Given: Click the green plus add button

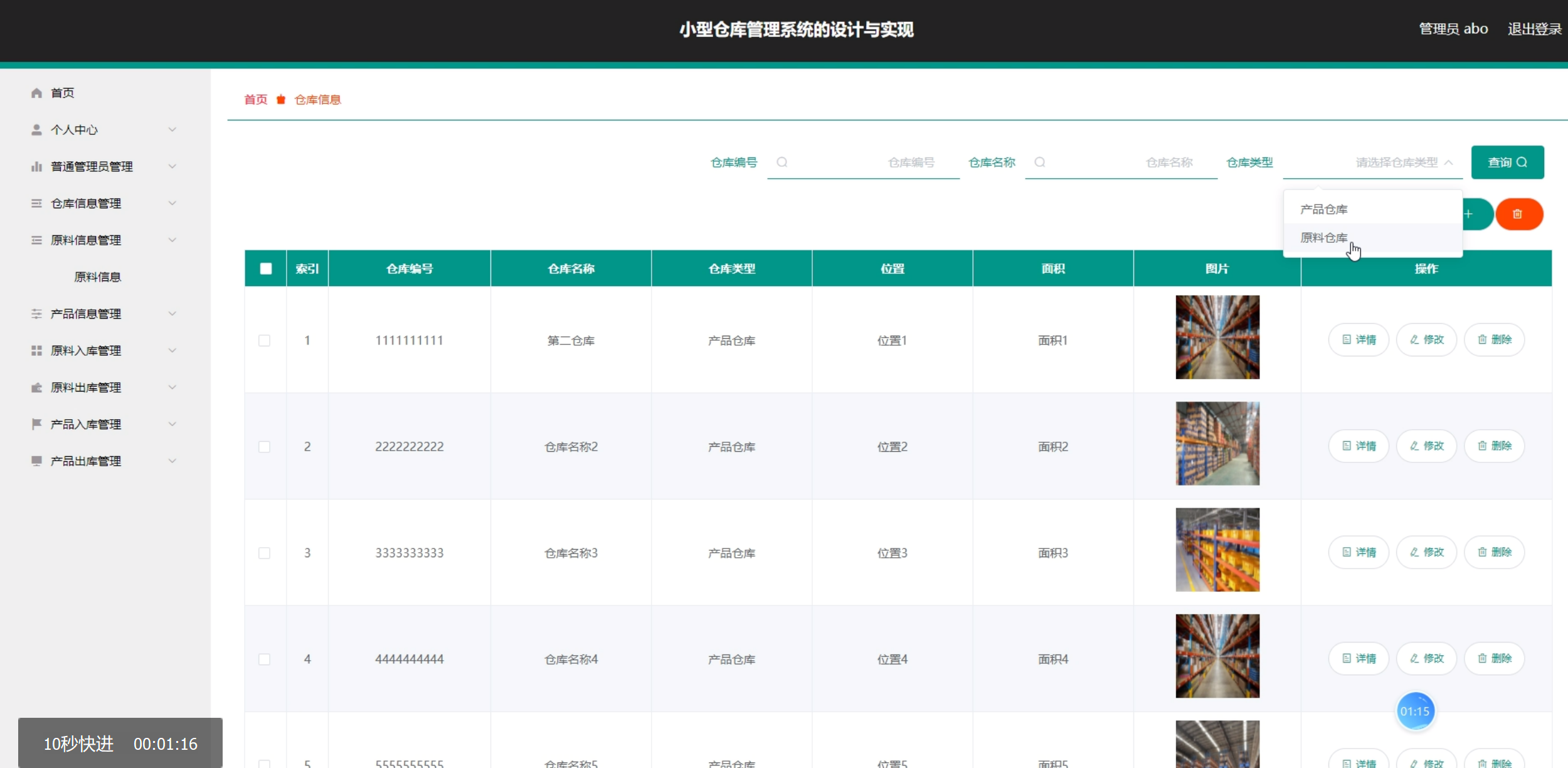Looking at the screenshot, I should click(x=1474, y=214).
